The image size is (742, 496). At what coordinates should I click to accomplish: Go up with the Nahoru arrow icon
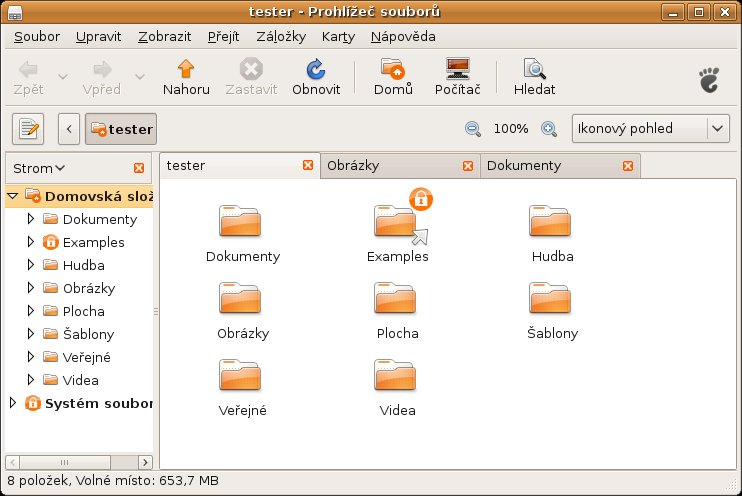click(x=186, y=69)
